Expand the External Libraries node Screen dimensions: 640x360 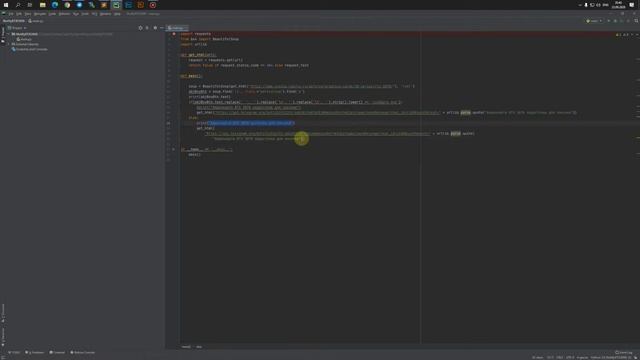point(9,44)
